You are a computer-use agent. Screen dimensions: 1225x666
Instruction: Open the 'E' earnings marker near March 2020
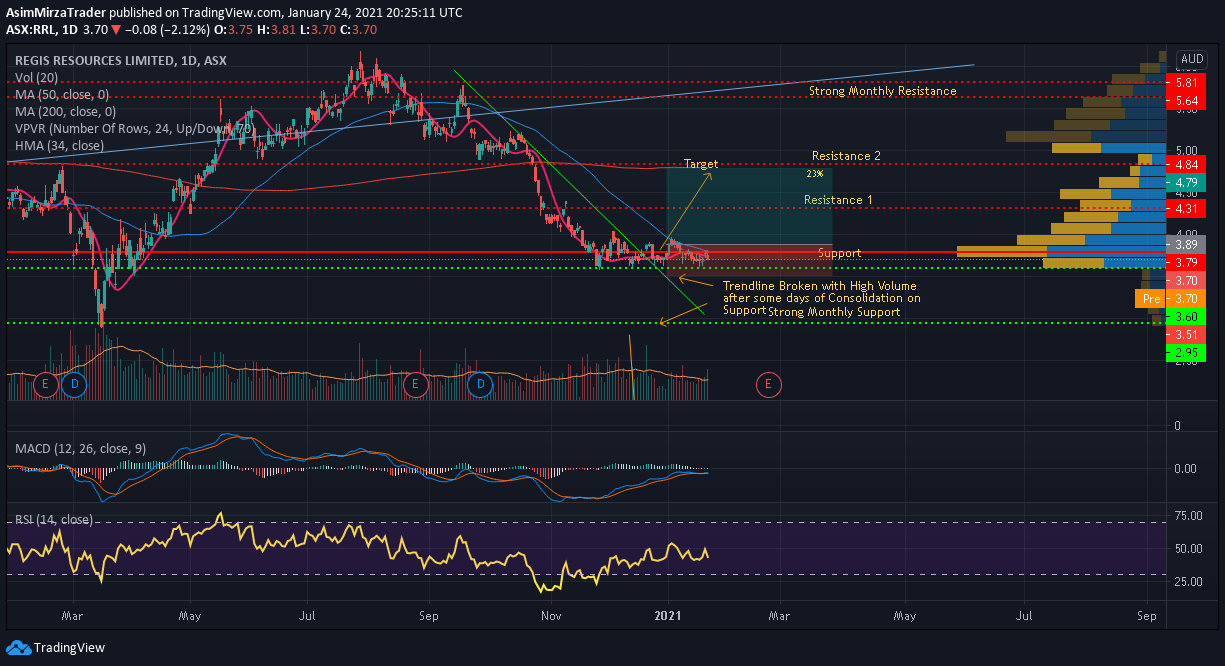pos(45,384)
